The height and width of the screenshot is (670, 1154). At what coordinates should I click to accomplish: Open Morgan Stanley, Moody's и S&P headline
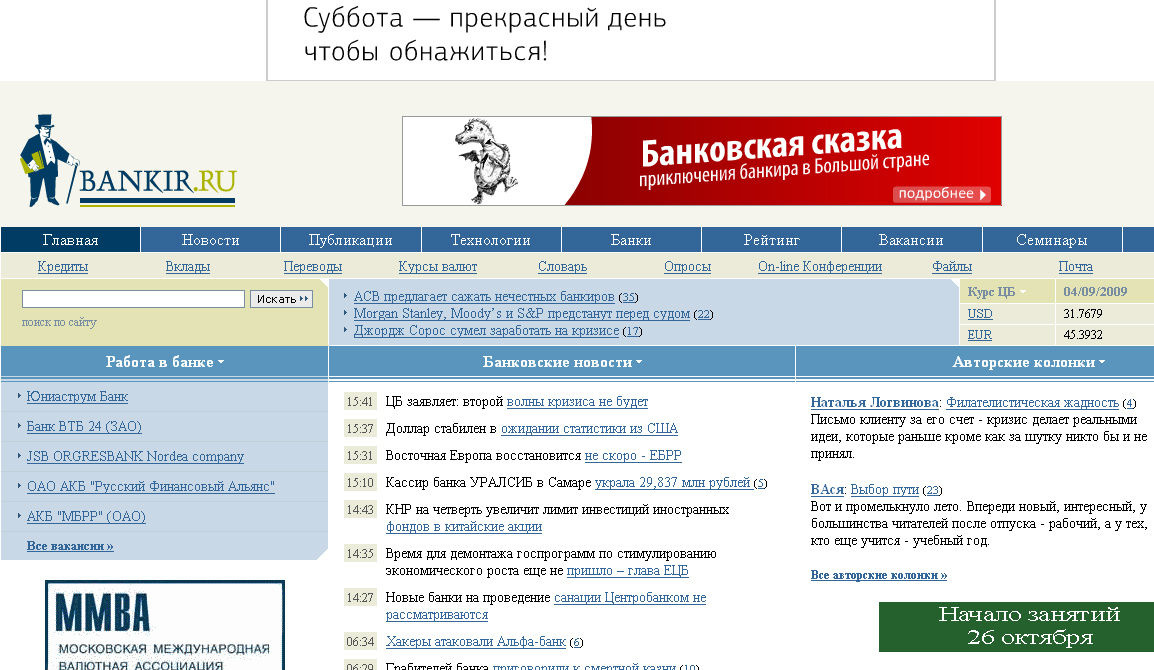pyautogui.click(x=522, y=314)
